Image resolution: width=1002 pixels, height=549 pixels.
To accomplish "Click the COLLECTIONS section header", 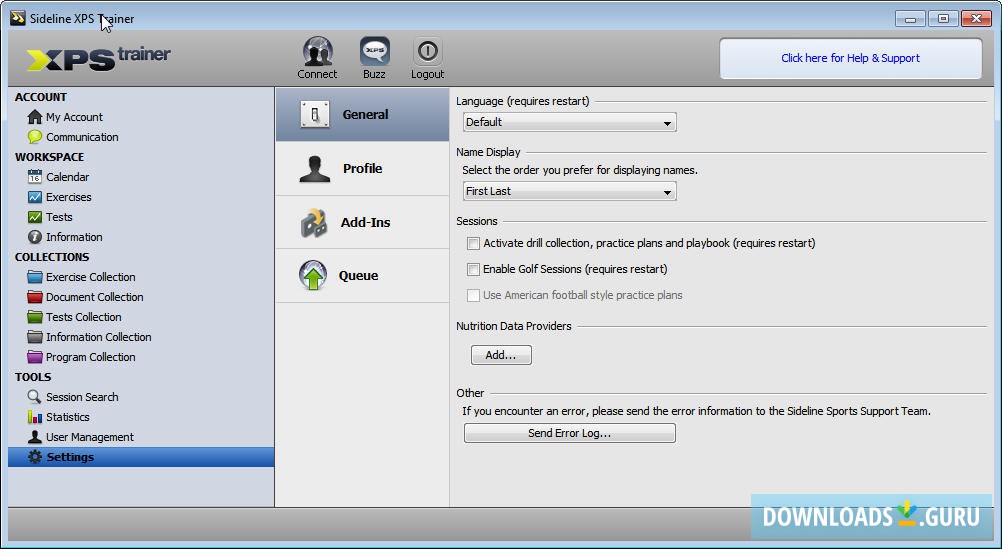I will tap(52, 257).
